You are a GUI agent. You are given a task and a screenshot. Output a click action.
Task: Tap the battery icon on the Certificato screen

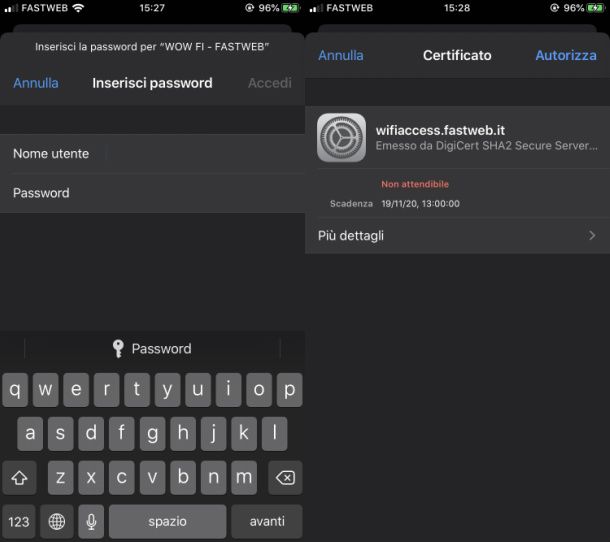(x=596, y=8)
